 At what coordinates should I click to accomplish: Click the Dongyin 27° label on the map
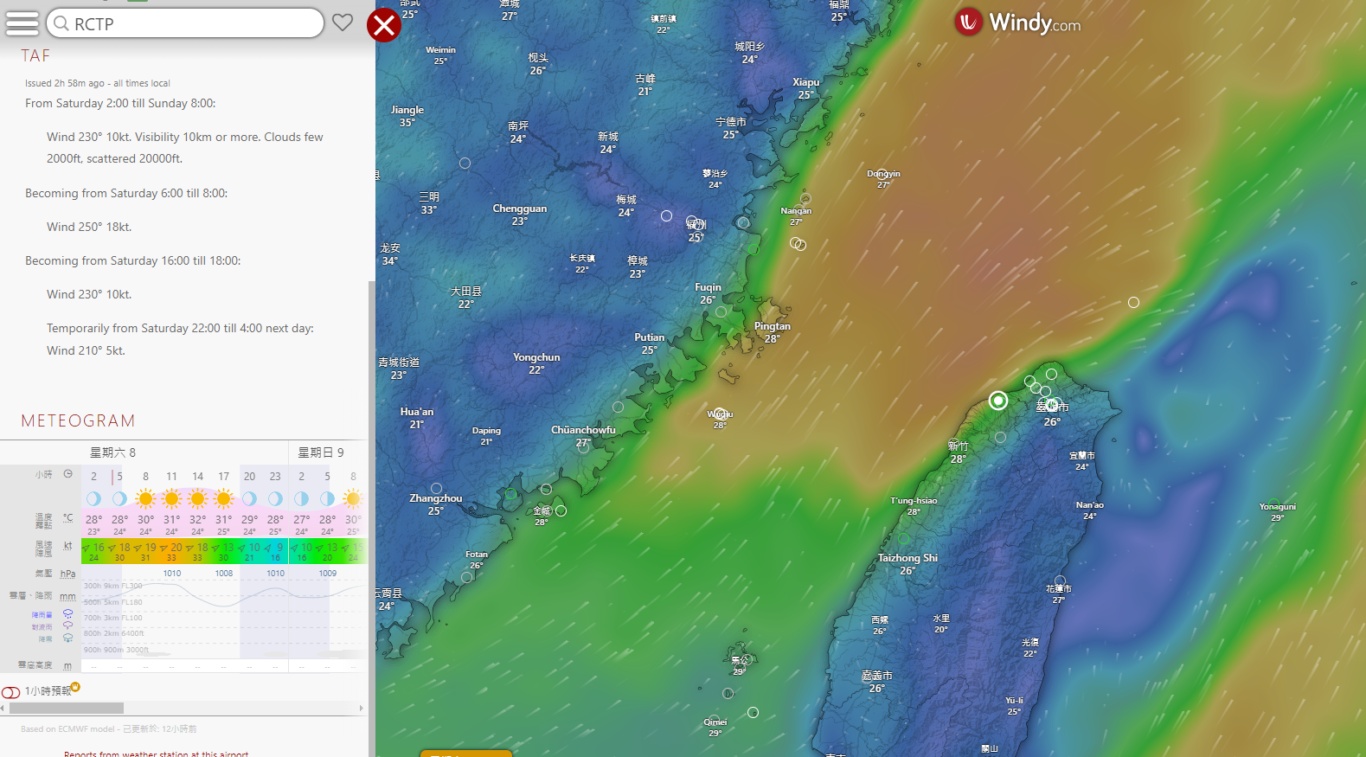[884, 178]
